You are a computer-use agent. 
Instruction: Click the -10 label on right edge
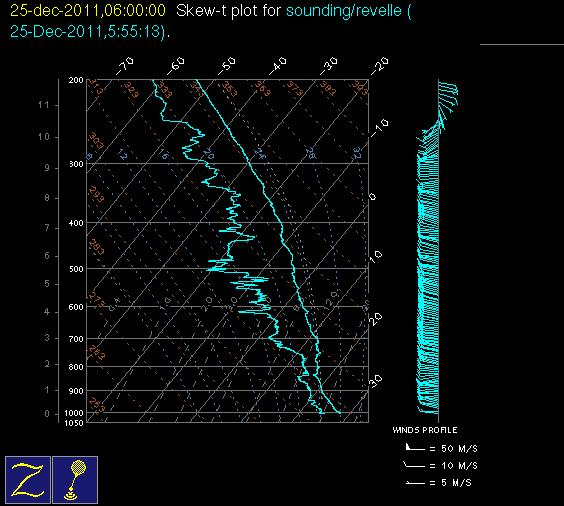click(x=380, y=128)
